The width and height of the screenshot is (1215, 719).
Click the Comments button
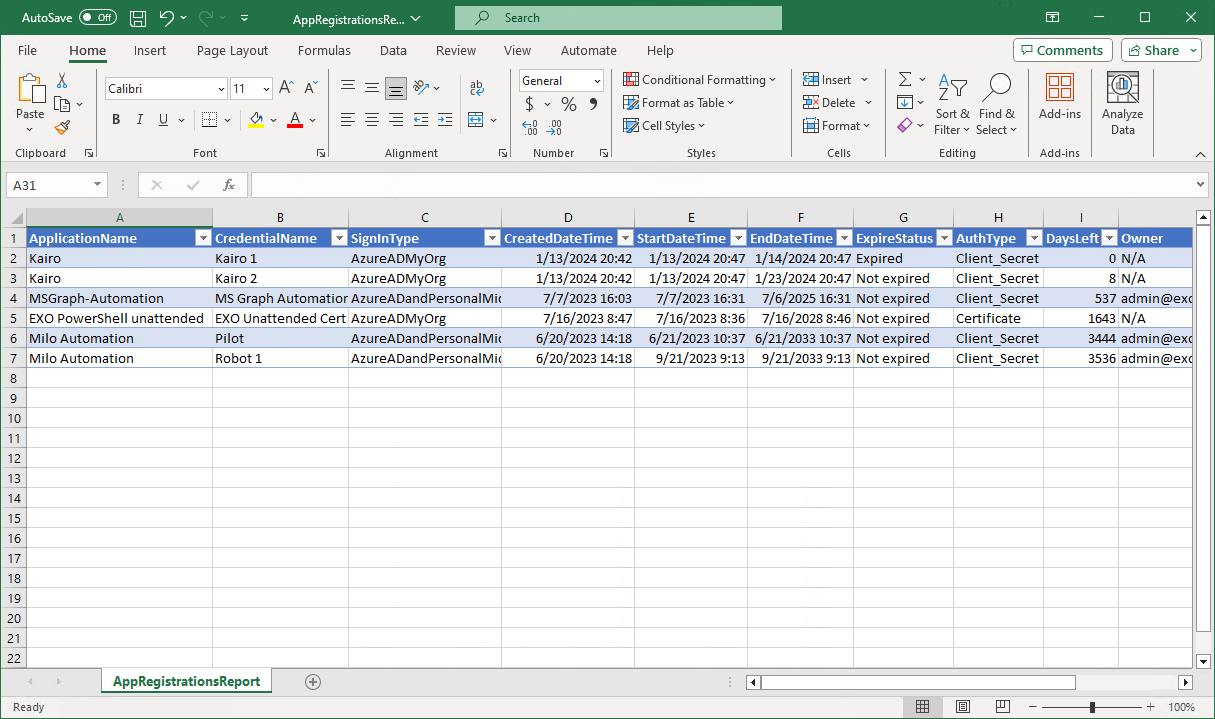[1062, 50]
